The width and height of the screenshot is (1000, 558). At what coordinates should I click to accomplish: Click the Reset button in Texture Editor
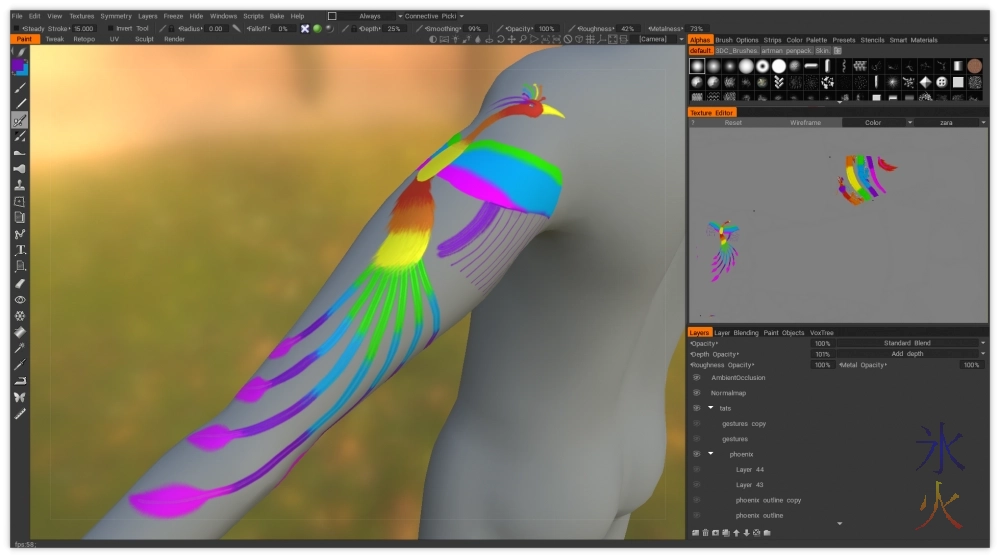tap(733, 122)
